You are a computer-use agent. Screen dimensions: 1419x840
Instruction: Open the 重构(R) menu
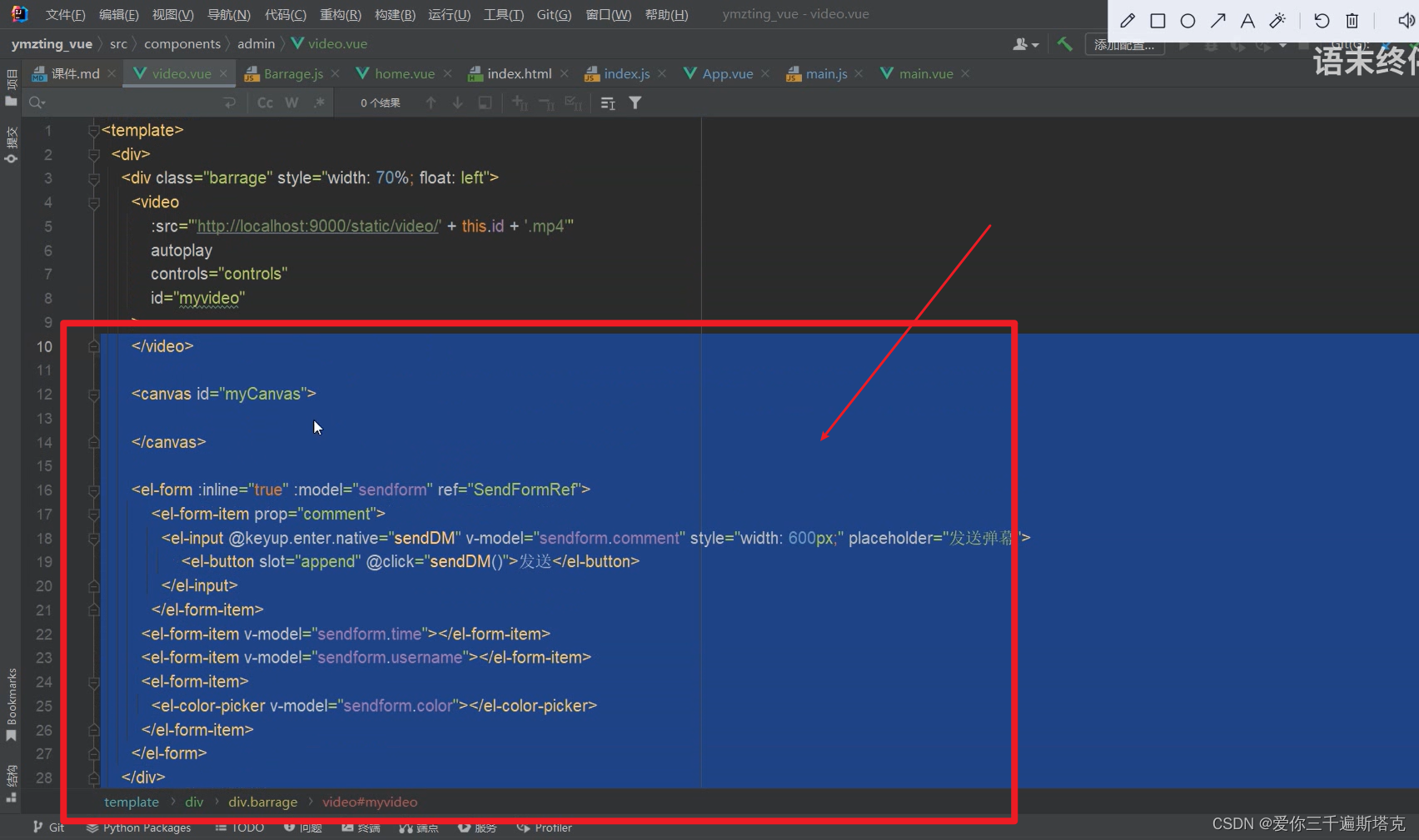341,14
